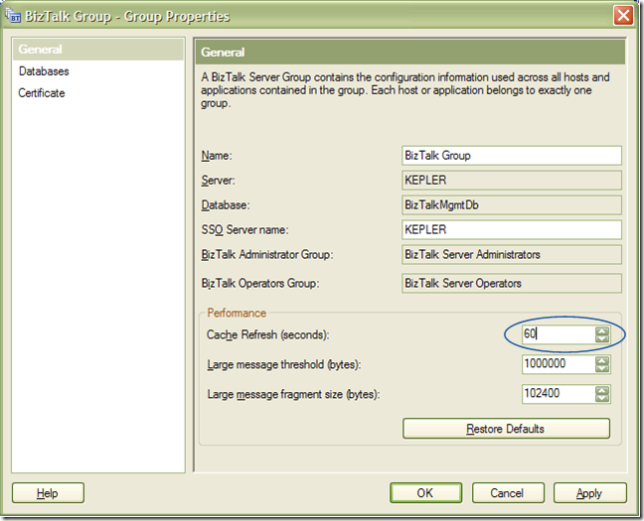Click the Cache Refresh (seconds) label
The image size is (644, 521).
(268, 335)
